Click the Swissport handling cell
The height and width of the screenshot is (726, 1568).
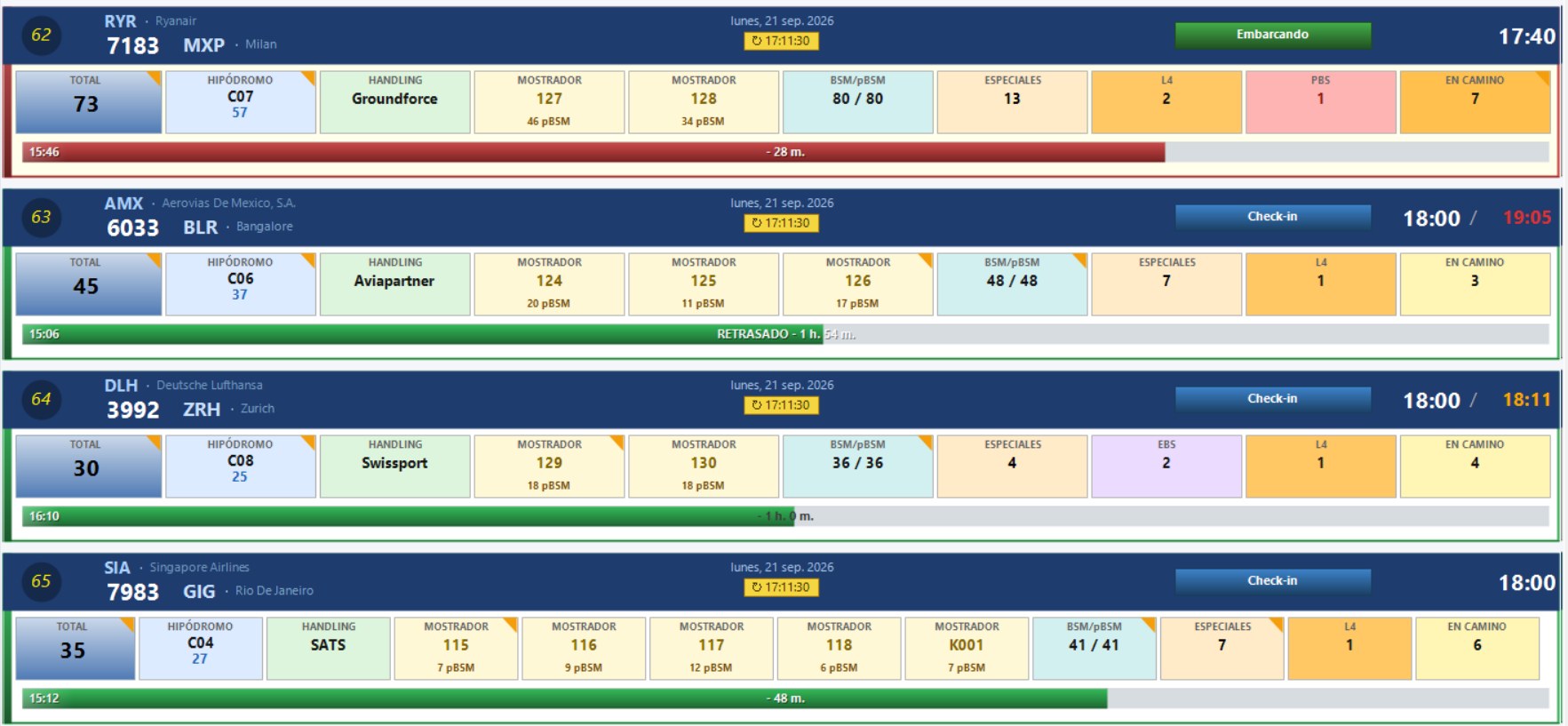pyautogui.click(x=395, y=467)
